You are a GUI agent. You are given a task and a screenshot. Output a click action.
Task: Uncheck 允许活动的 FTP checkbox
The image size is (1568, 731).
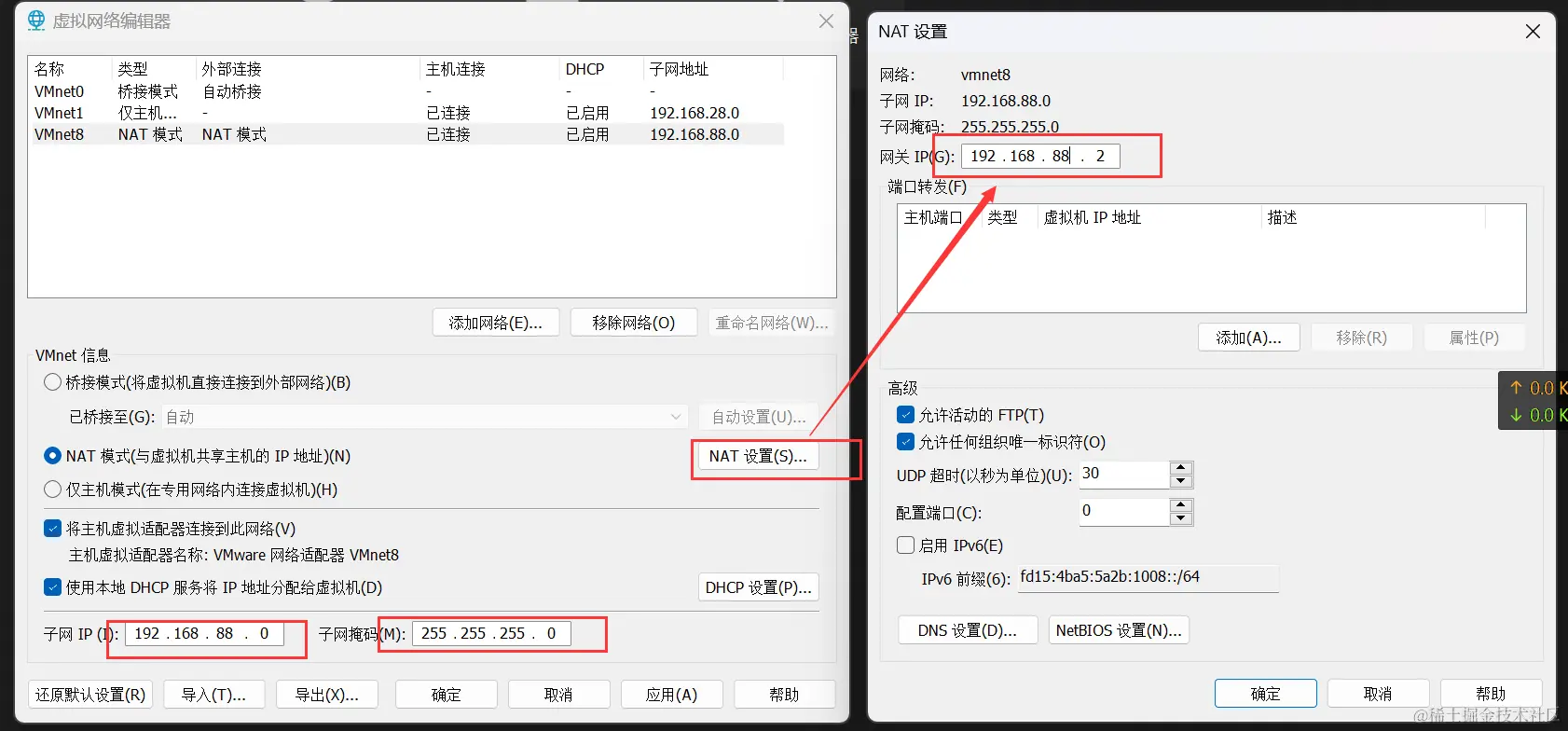pos(905,415)
